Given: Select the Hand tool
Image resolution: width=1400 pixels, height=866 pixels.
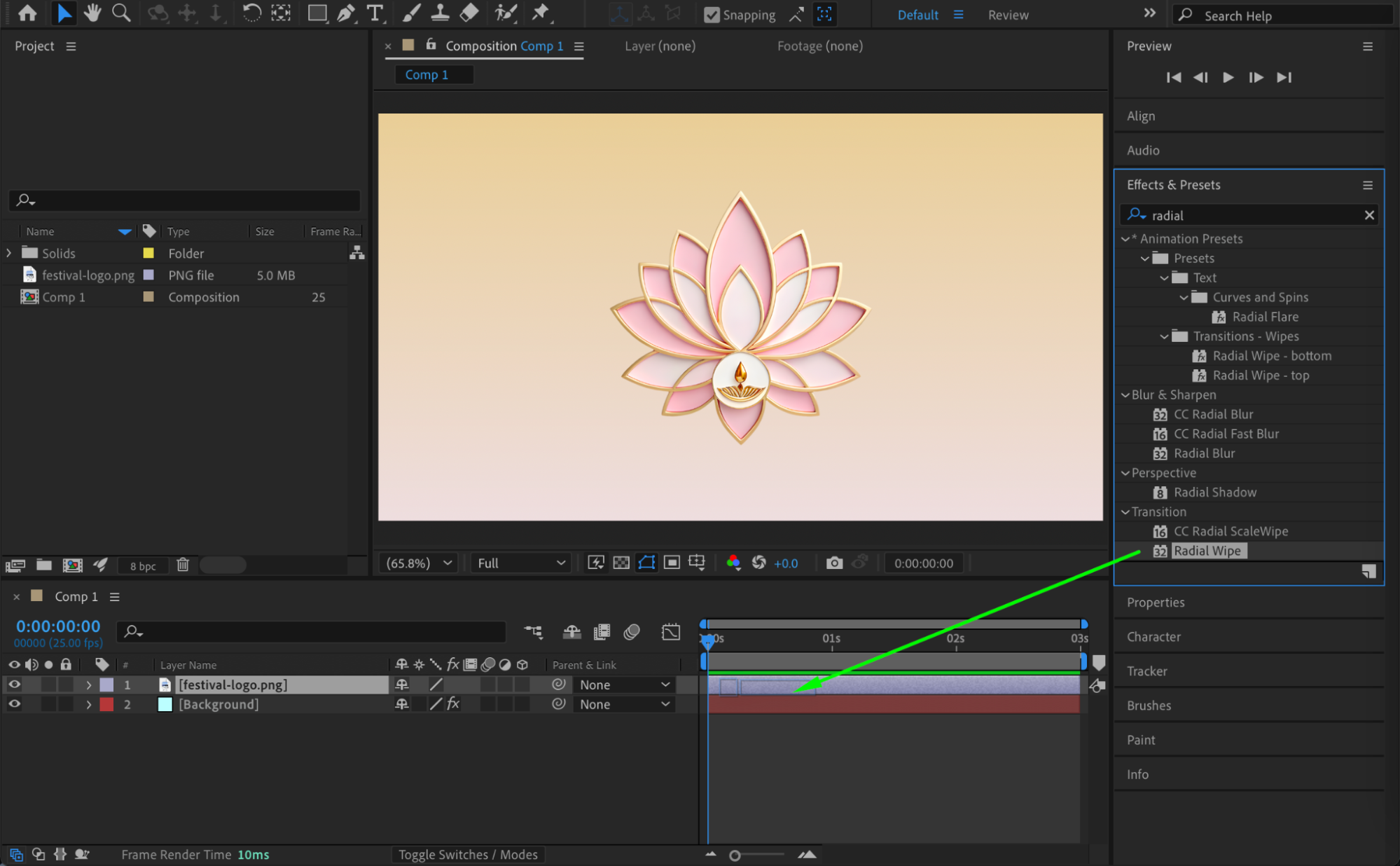Looking at the screenshot, I should tap(92, 13).
